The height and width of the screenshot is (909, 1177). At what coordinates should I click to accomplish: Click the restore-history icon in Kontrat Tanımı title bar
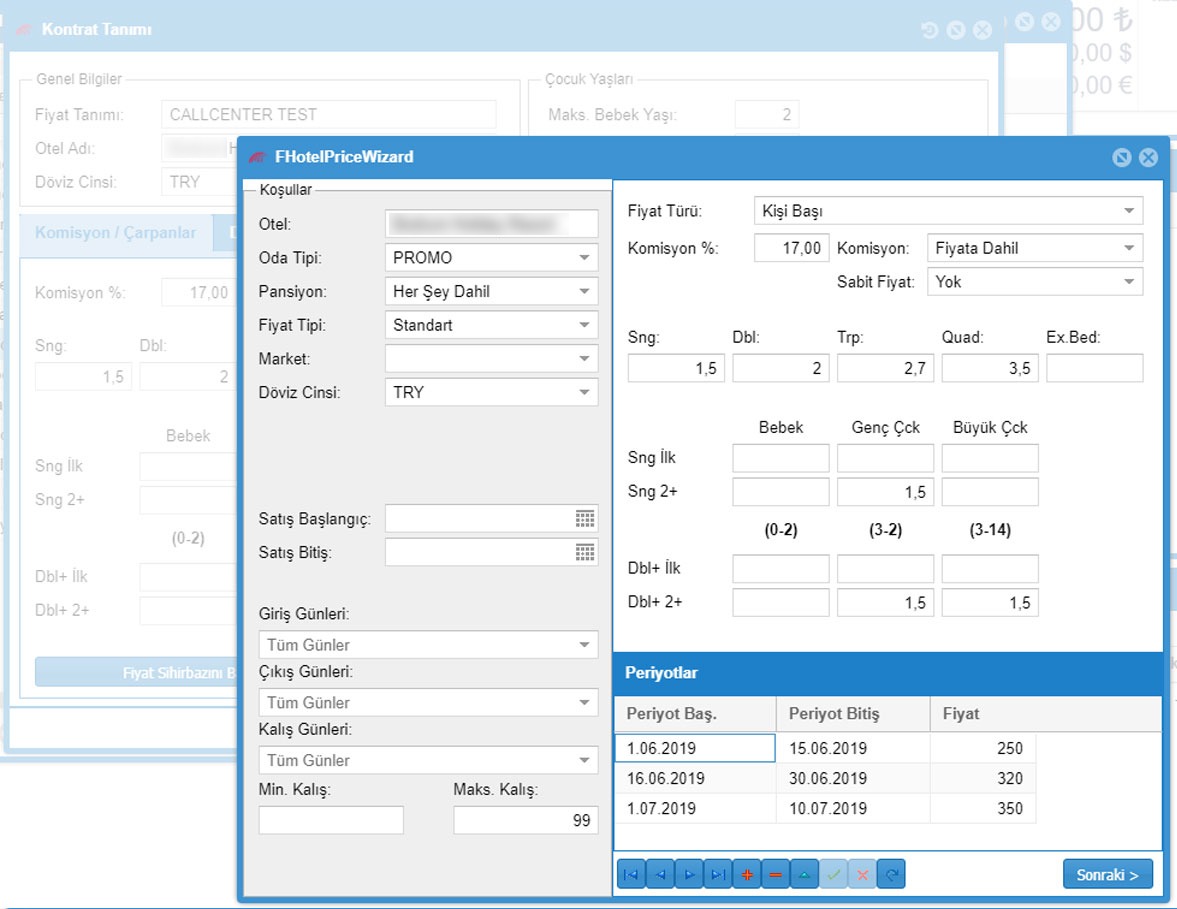click(x=929, y=30)
